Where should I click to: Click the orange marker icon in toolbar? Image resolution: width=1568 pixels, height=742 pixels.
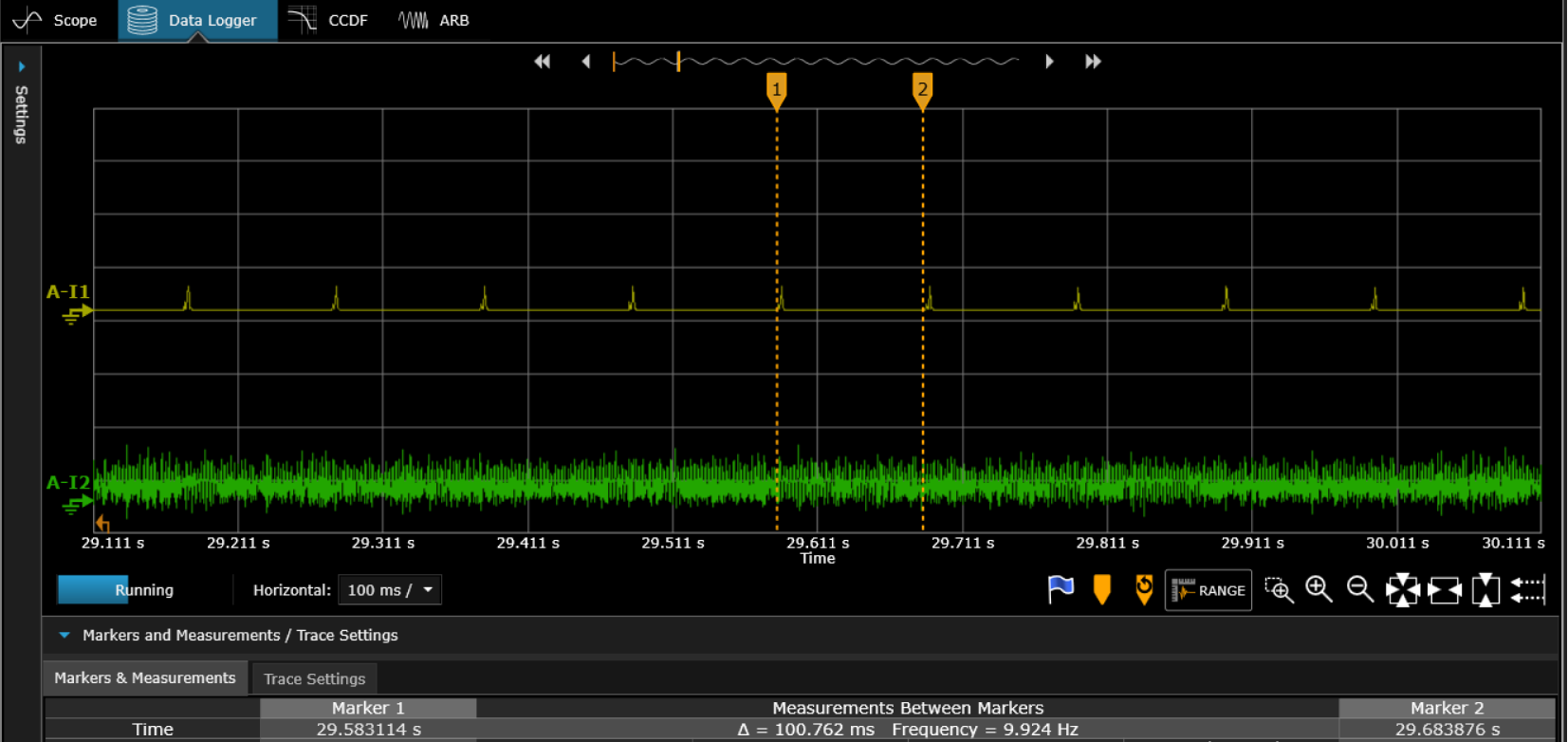pos(1101,589)
